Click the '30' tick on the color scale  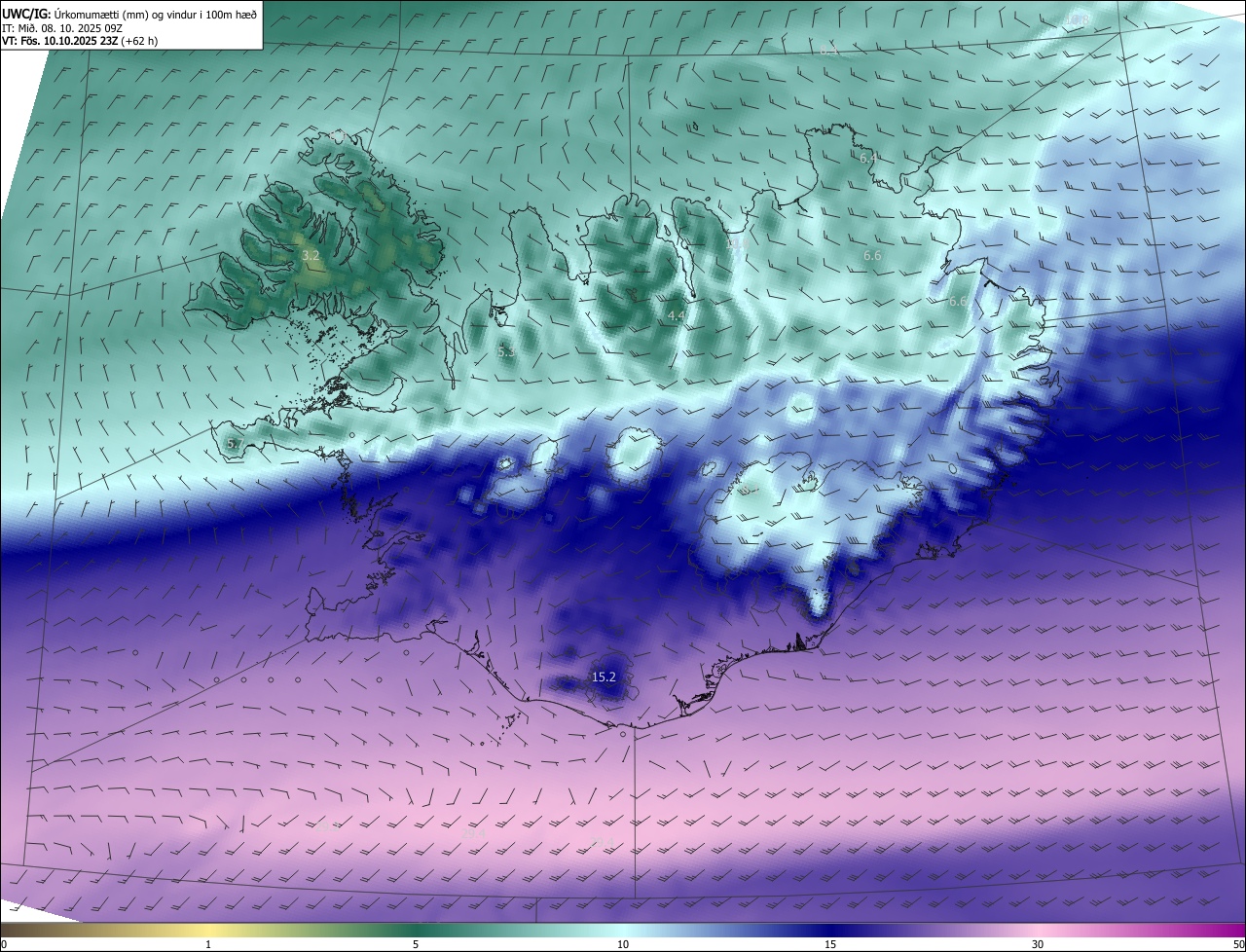coord(1038,944)
